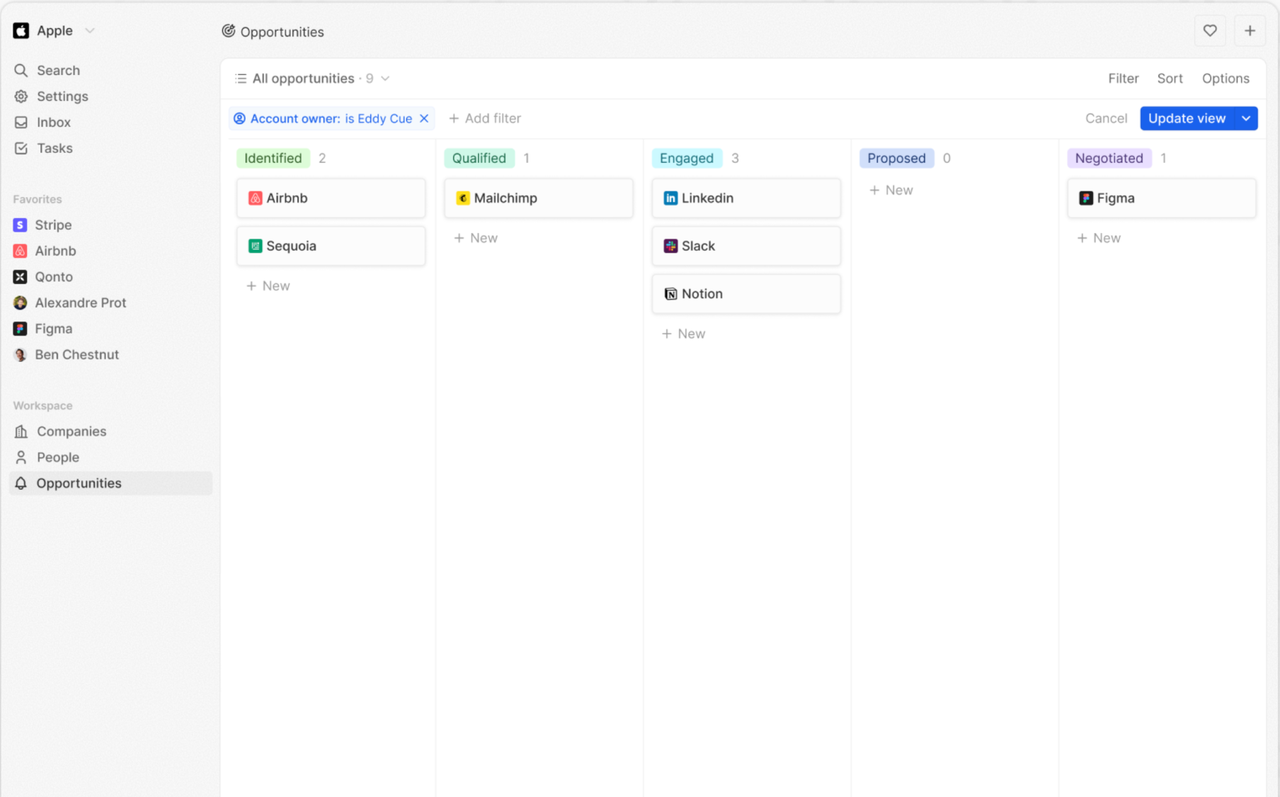Add new opportunity in Proposed column
Viewport: 1280px width, 797px height.
point(891,191)
